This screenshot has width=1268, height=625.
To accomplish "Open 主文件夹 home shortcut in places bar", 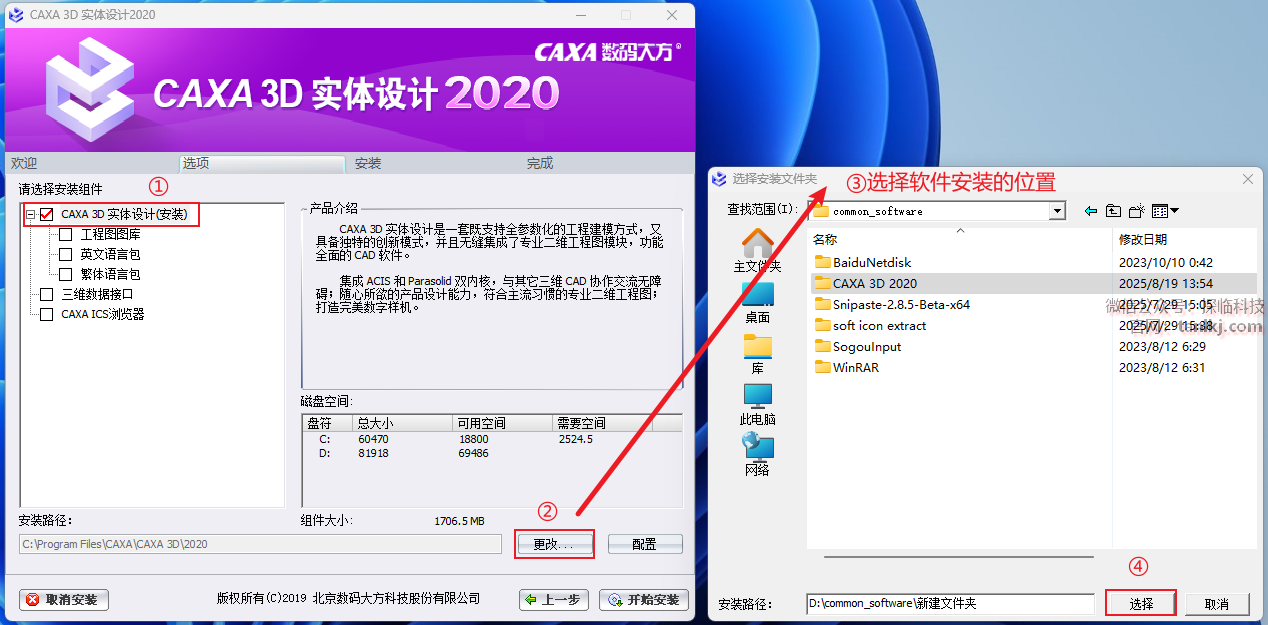I will (x=757, y=251).
